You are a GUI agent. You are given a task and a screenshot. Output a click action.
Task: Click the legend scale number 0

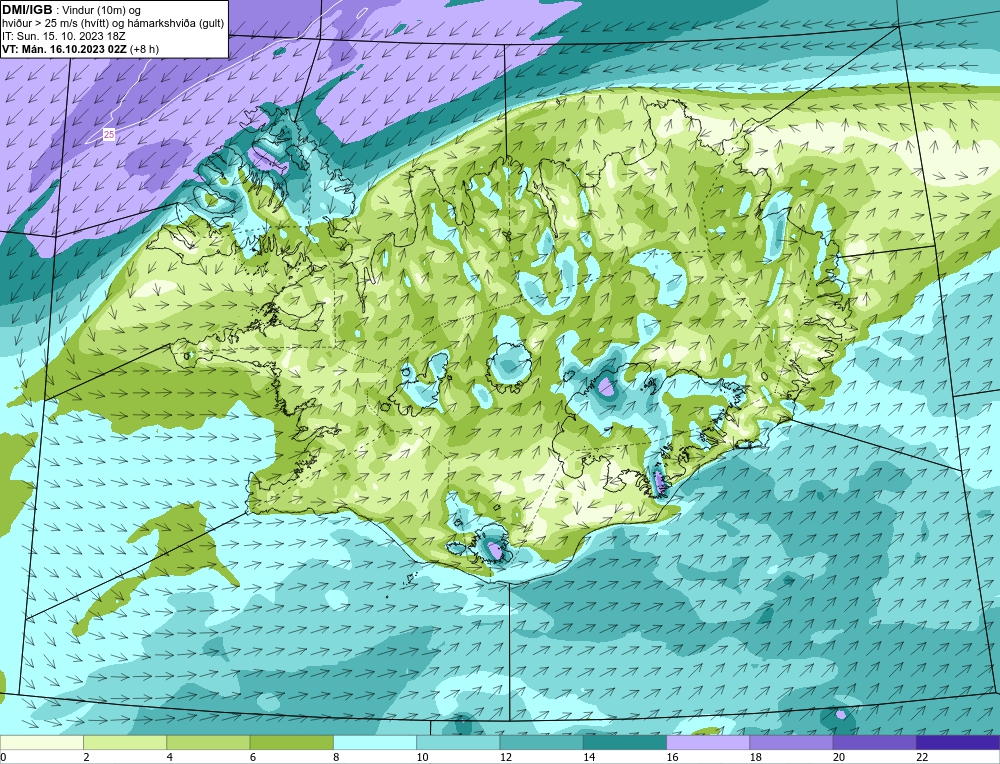click(3, 757)
